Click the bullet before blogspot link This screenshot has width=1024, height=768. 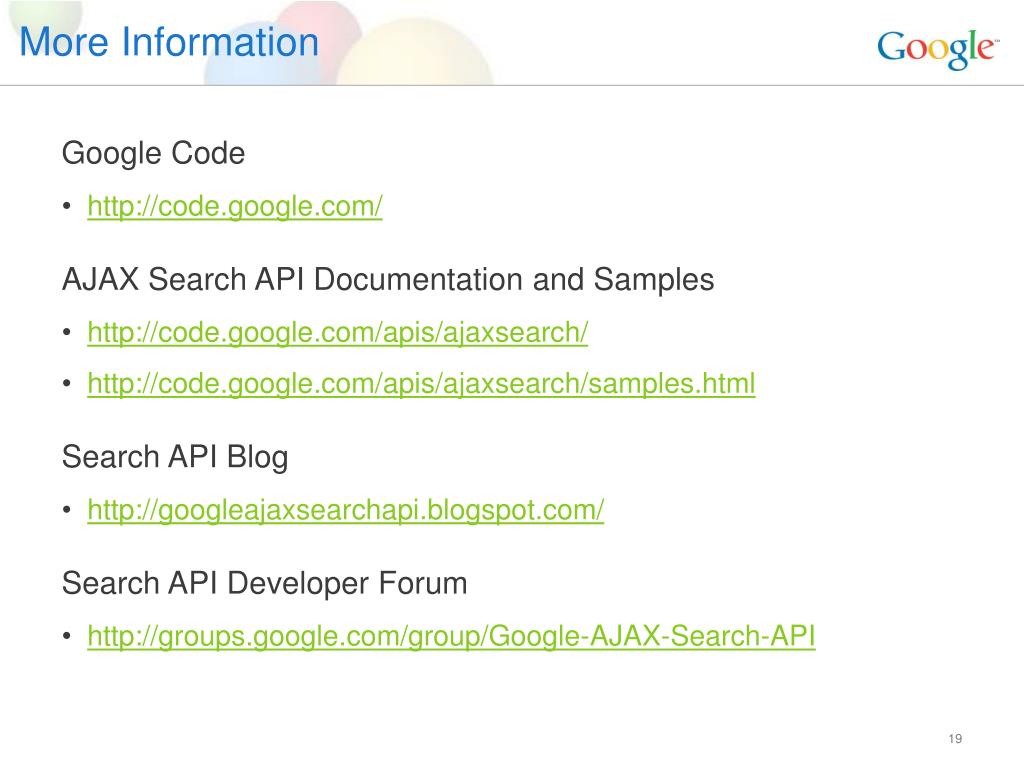tap(67, 509)
